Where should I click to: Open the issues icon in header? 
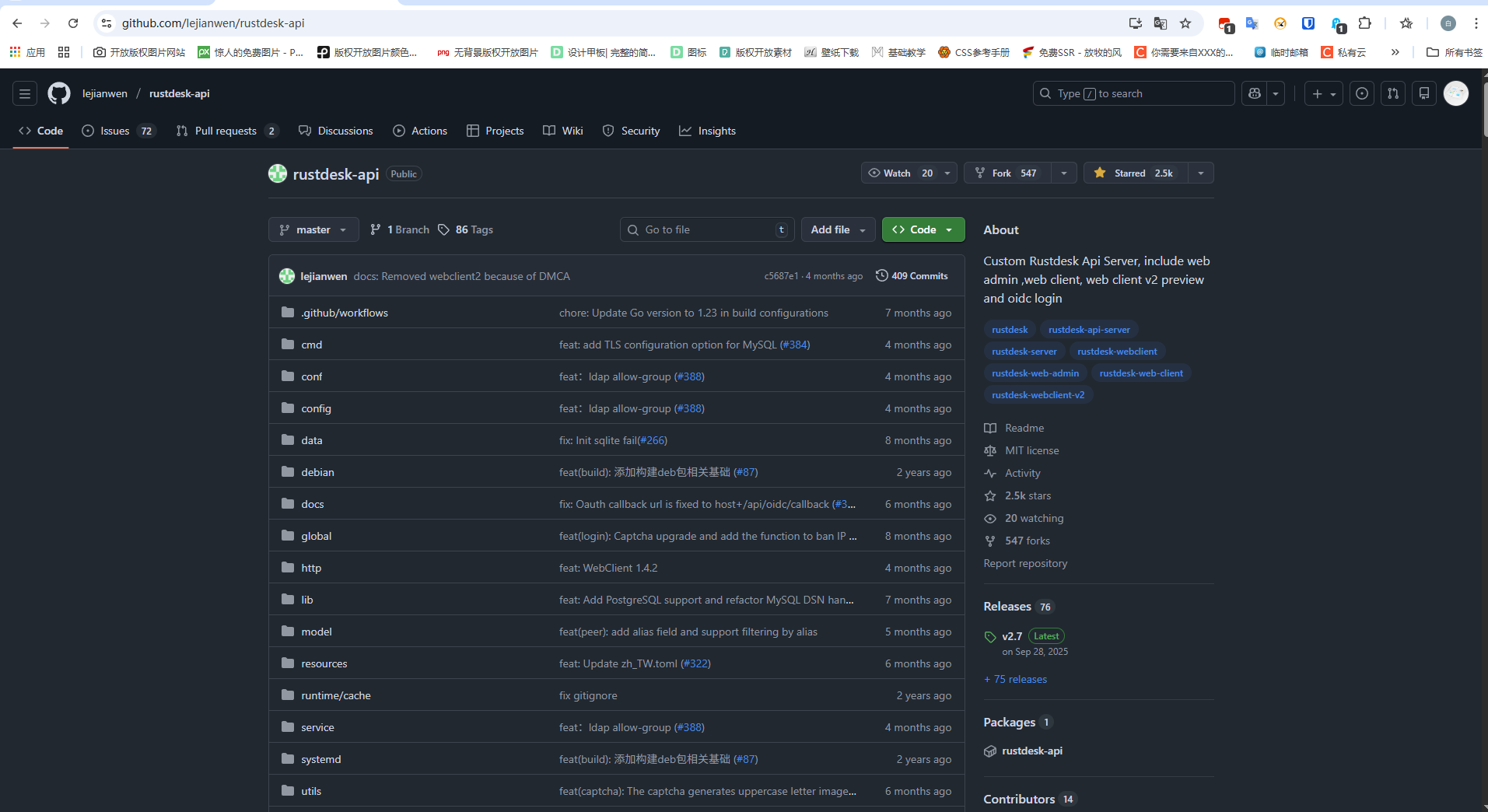[1361, 93]
